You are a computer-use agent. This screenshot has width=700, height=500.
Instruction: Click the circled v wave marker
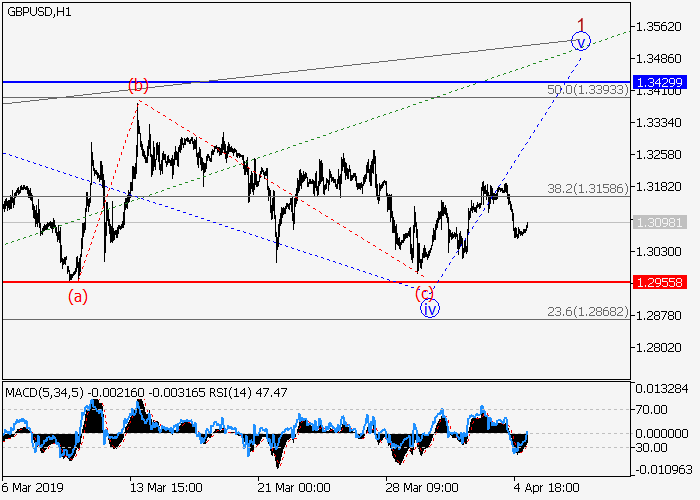click(x=580, y=41)
